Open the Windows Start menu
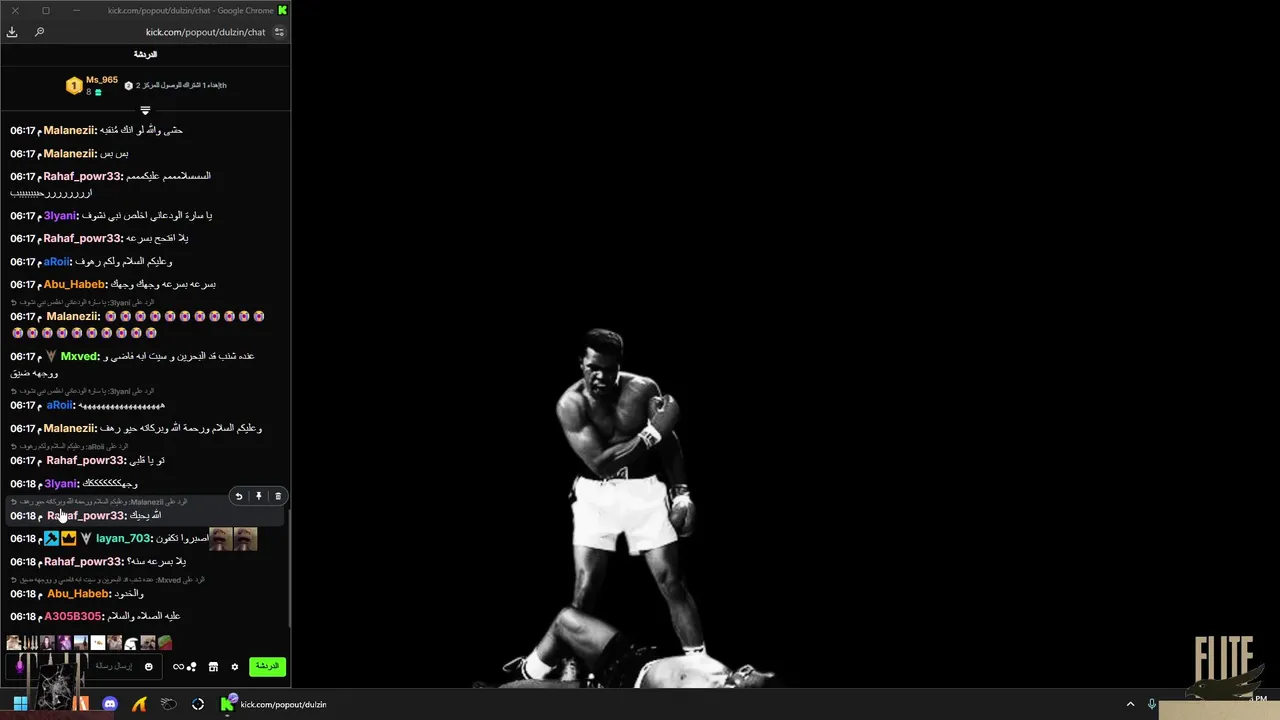Image resolution: width=1280 pixels, height=720 pixels. point(20,704)
